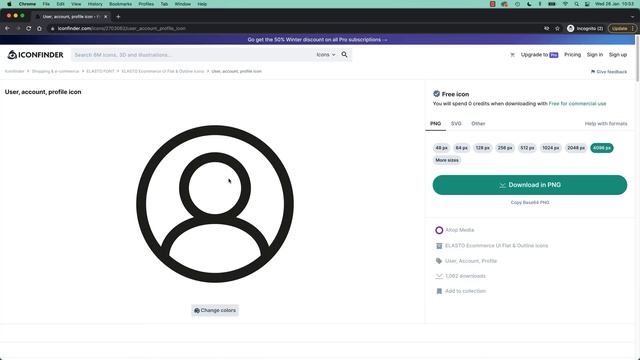Click the browser home icon
The width and height of the screenshot is (640, 360).
39,29
